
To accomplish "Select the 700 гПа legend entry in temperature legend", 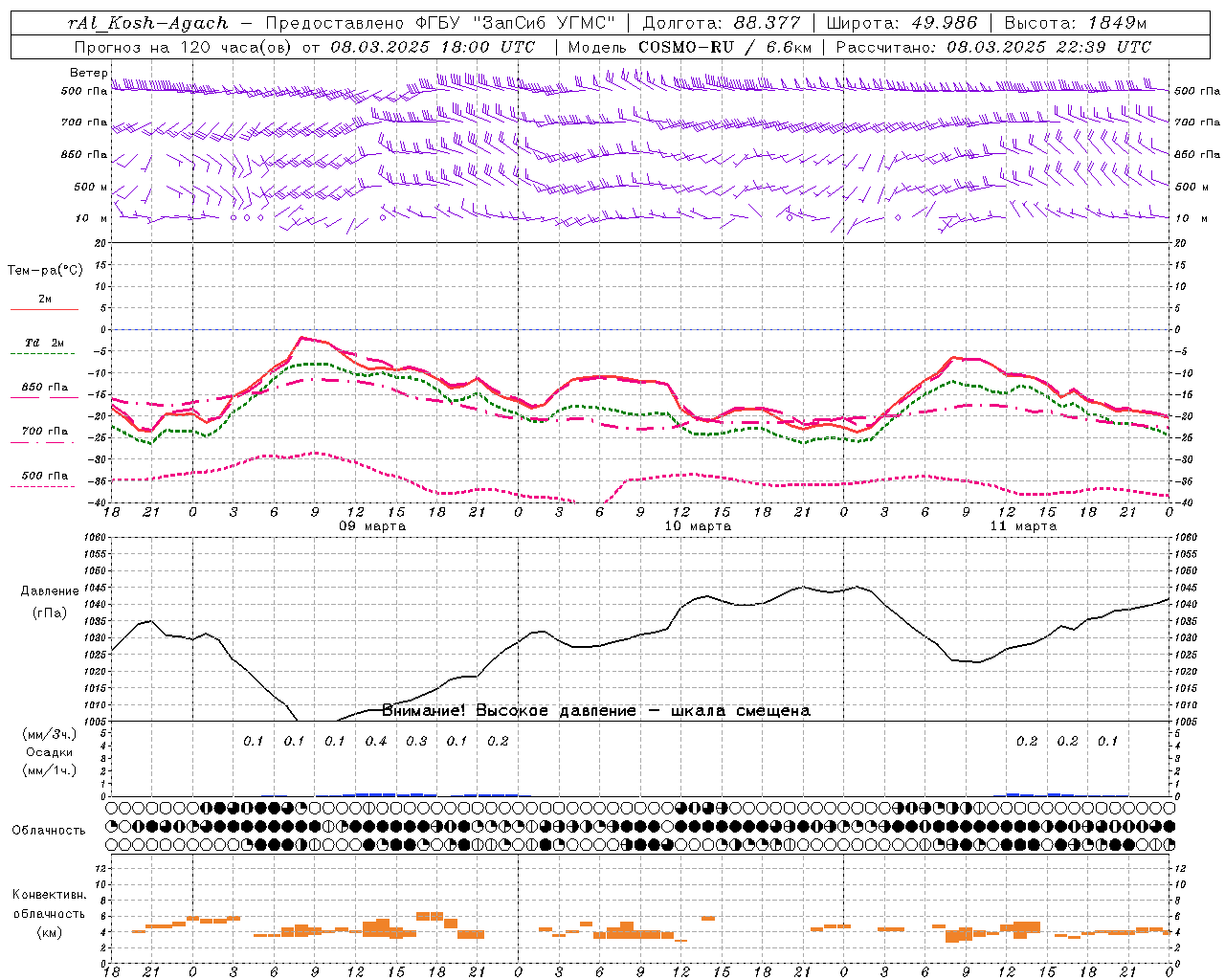I will pyautogui.click(x=45, y=432).
